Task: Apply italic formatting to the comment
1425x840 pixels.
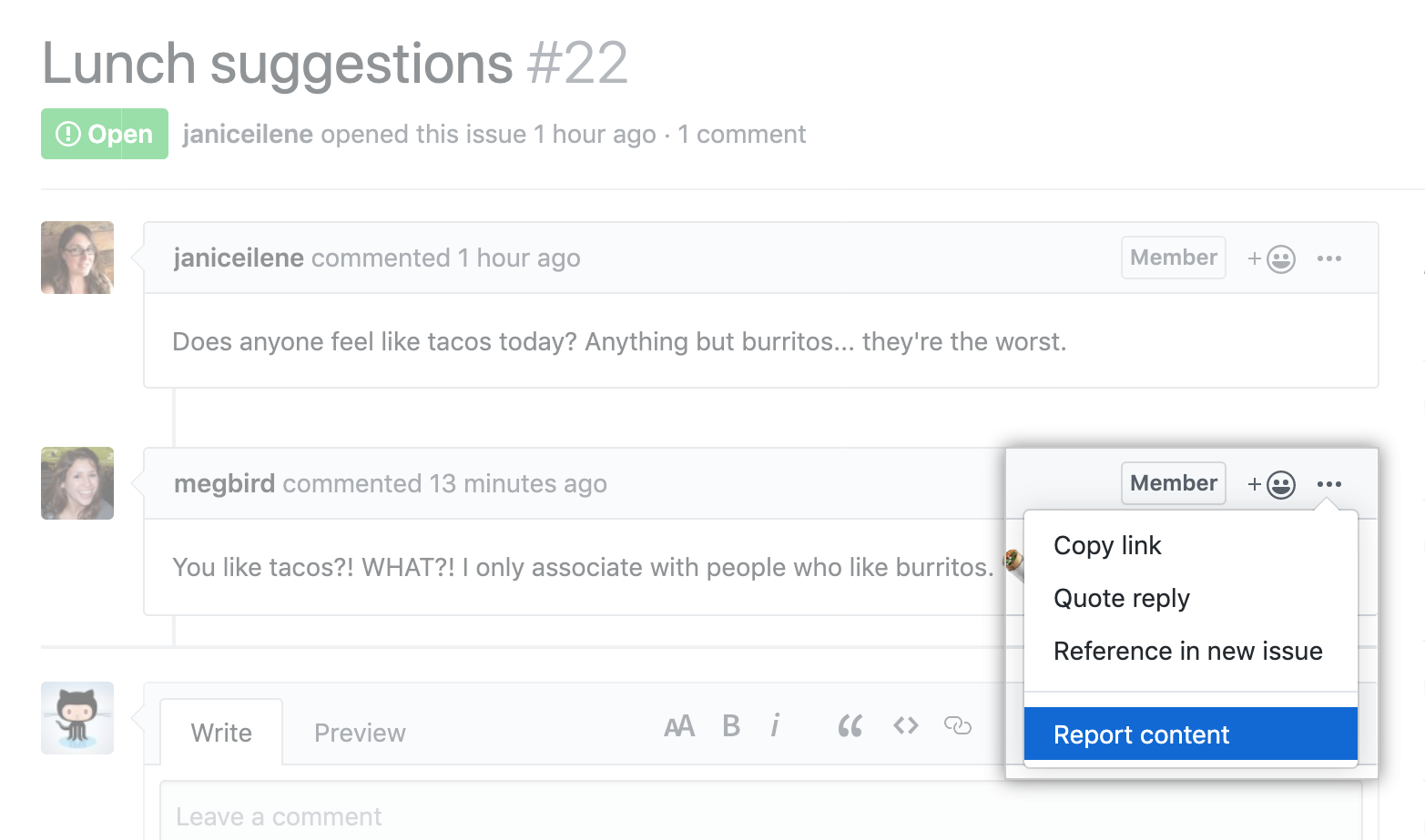Action: pos(775,725)
